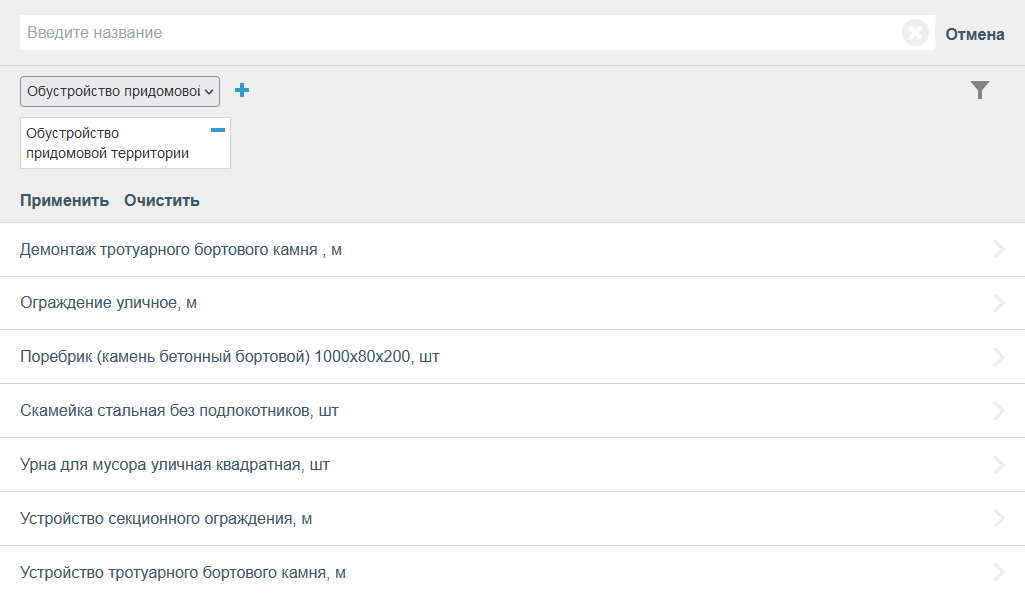Open 'Демонтаж тротуарного бортового камня' item
The width and height of the screenshot is (1025, 599).
click(181, 249)
